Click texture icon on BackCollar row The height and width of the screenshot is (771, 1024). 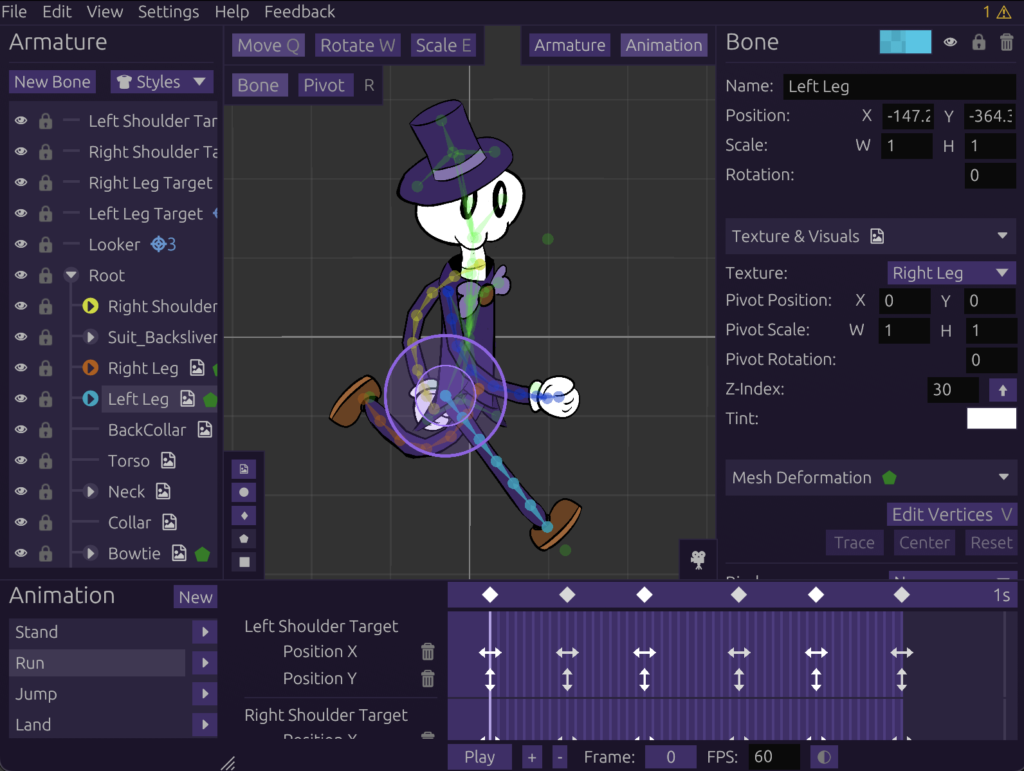[205, 429]
